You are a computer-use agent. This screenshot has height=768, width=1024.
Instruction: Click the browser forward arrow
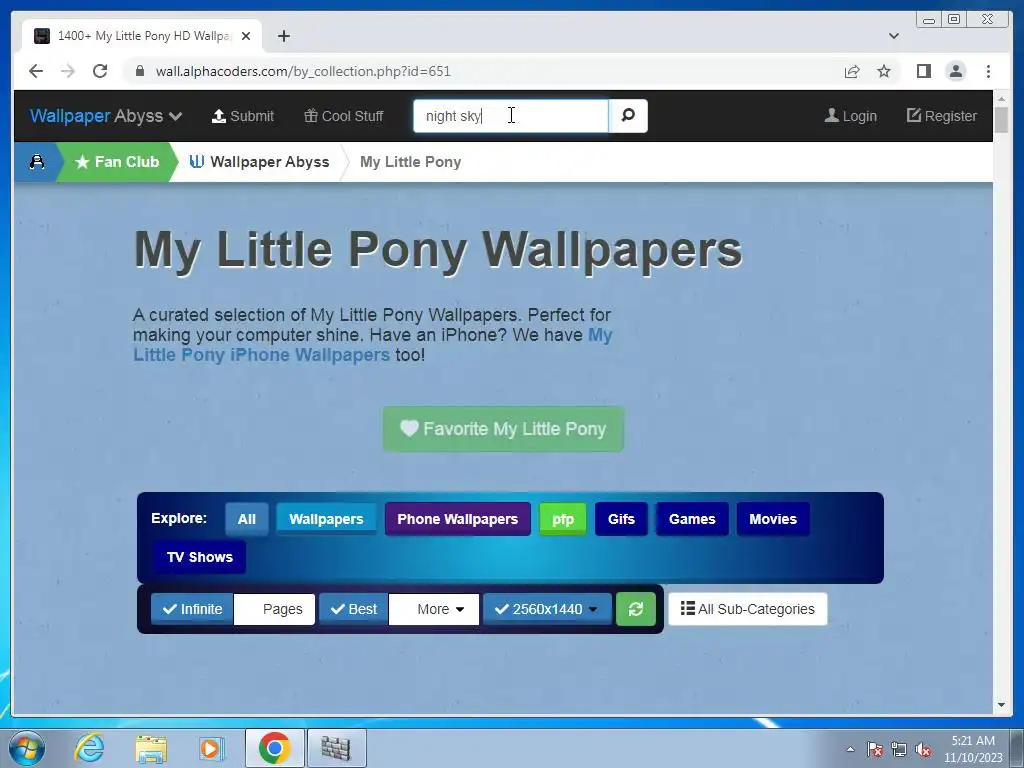pos(68,71)
